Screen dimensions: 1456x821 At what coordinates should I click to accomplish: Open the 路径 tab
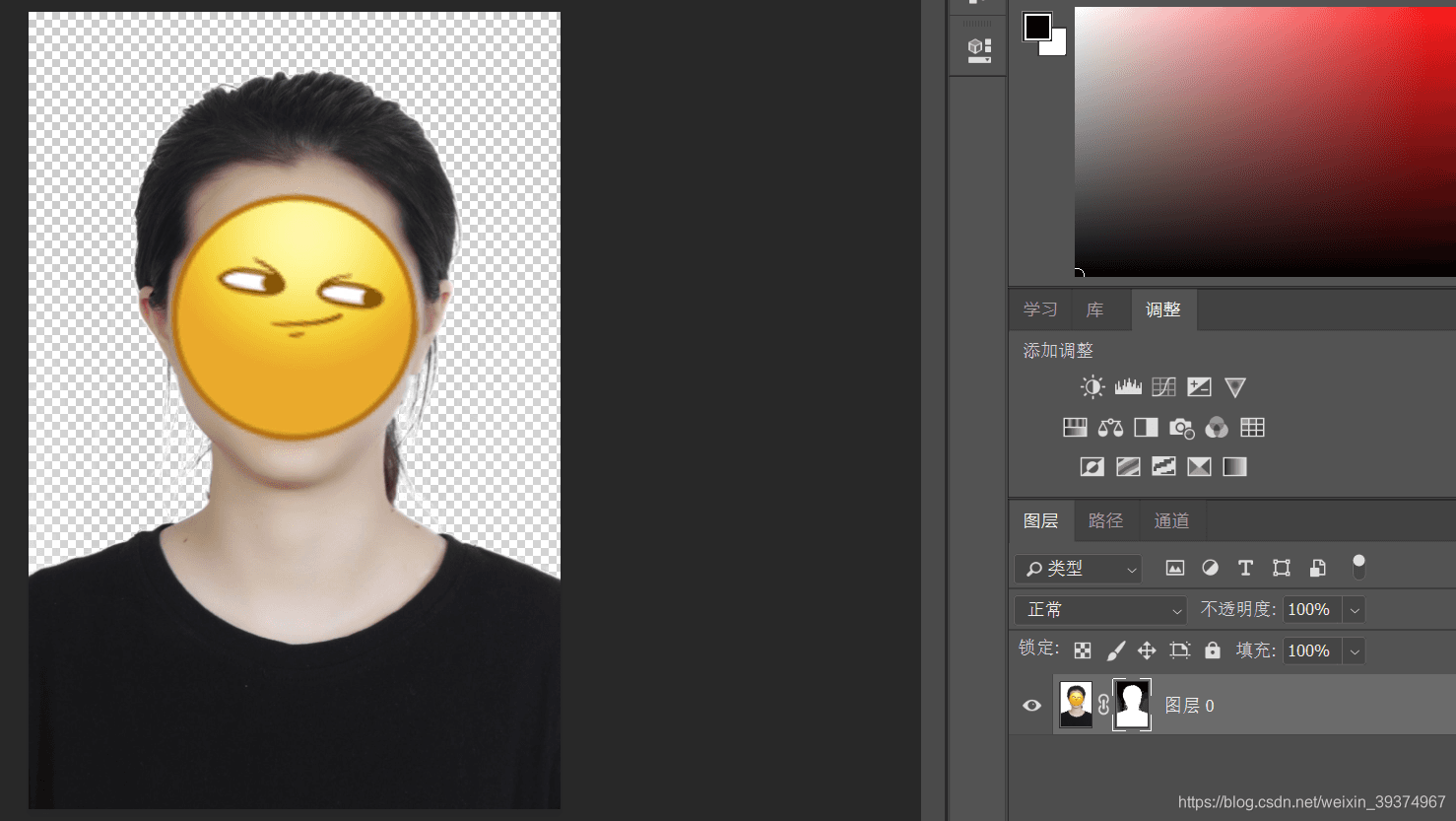point(1105,520)
